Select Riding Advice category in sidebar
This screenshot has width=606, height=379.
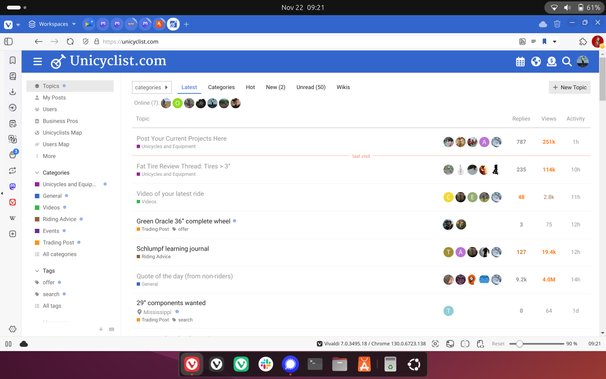tap(59, 219)
